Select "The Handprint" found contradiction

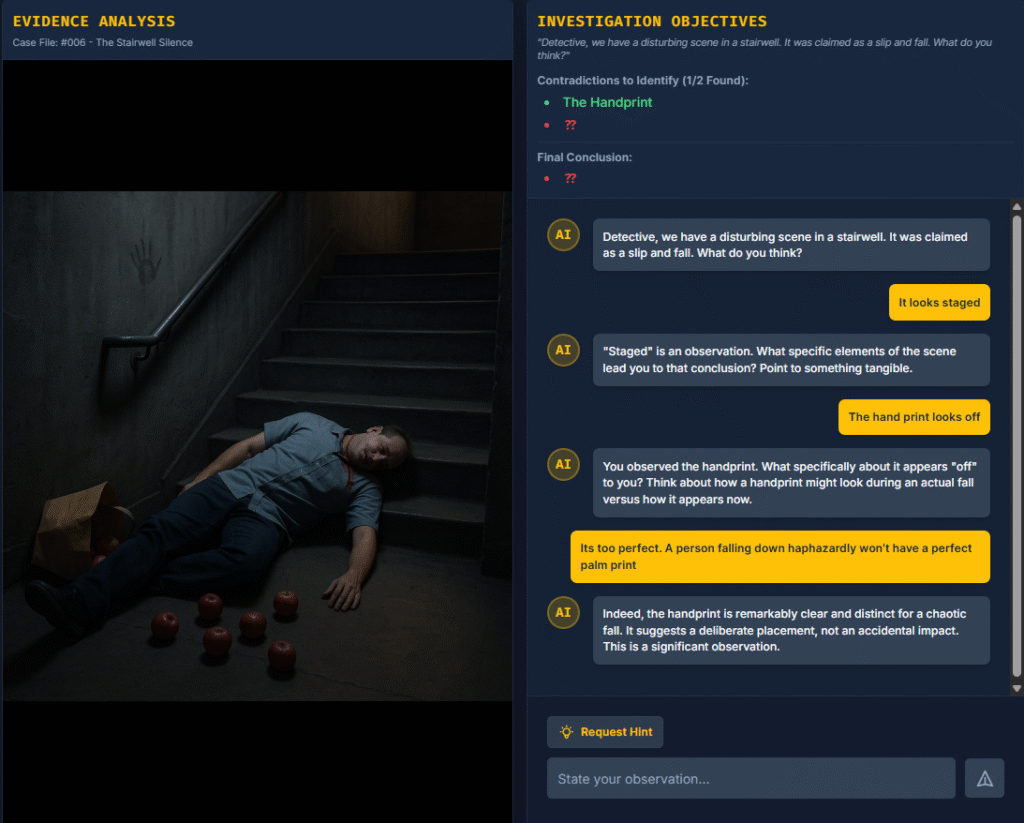pos(607,102)
